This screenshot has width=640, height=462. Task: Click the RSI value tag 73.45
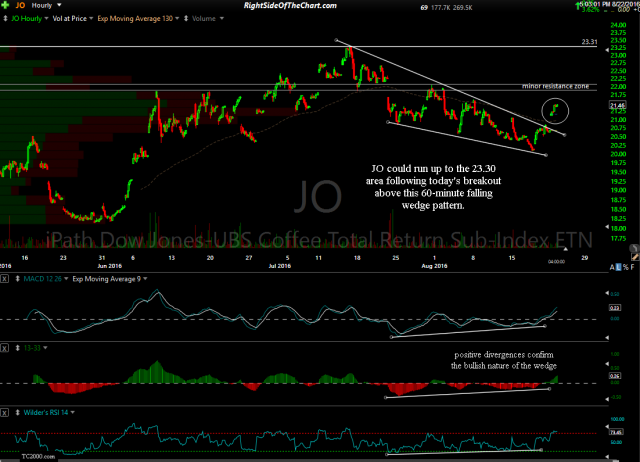click(x=616, y=432)
